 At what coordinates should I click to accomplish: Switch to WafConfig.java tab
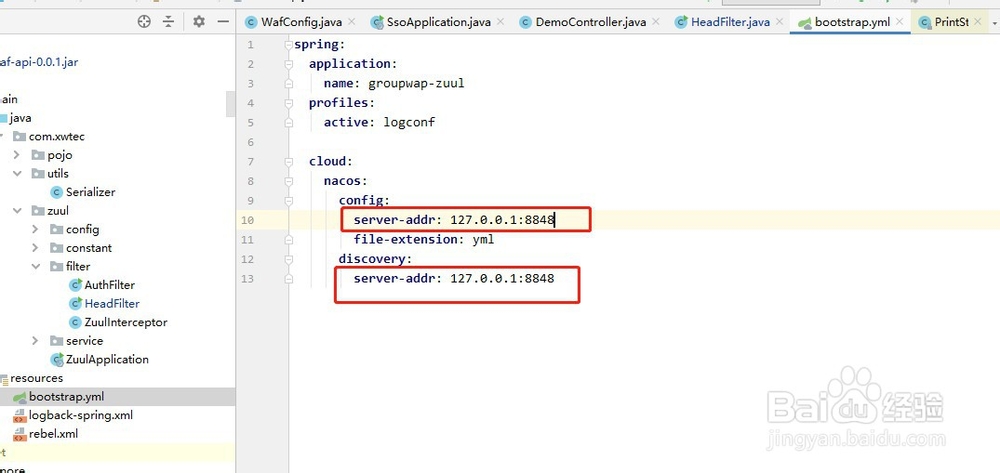(x=302, y=22)
